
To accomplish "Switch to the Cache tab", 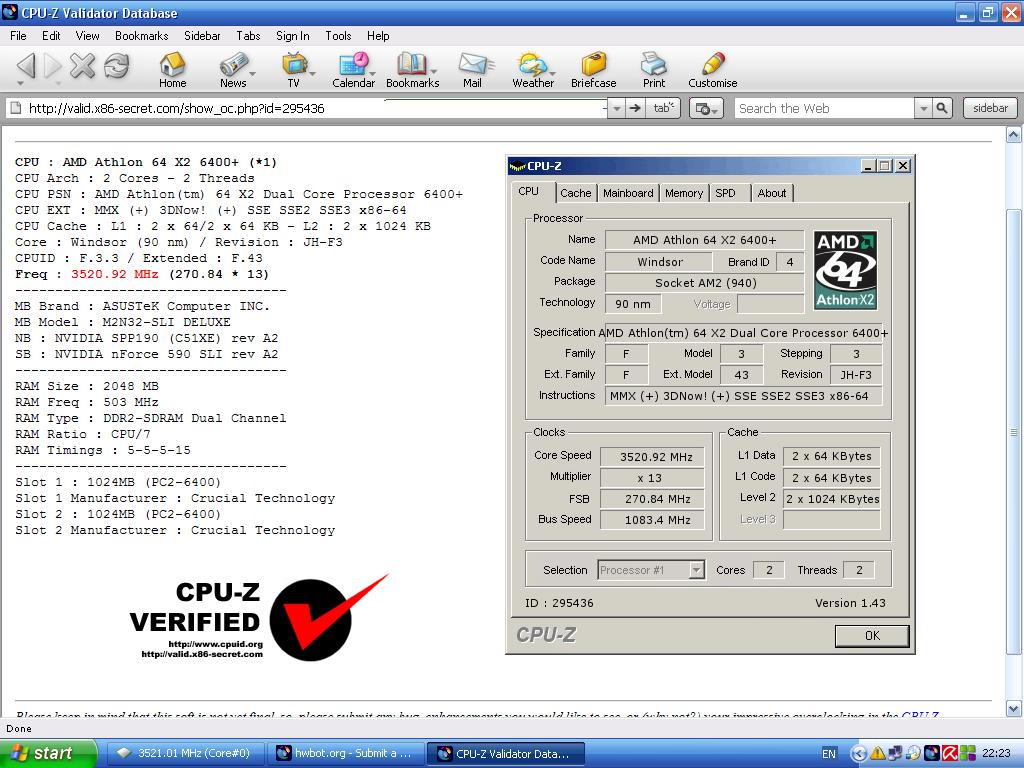I will pos(575,193).
